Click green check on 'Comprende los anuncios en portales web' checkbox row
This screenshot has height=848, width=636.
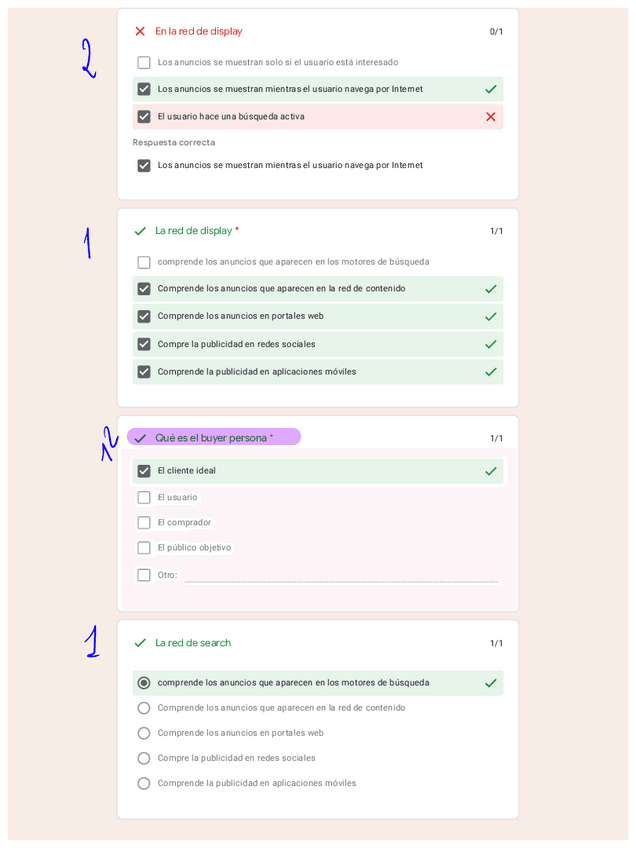(490, 316)
